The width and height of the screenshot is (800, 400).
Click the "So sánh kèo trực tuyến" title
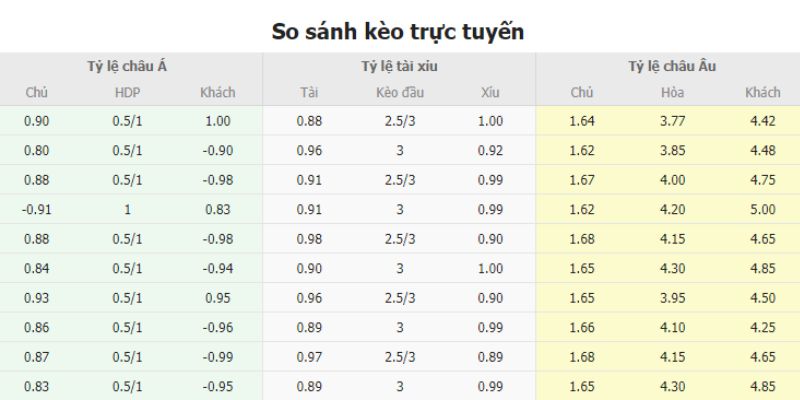tap(398, 31)
